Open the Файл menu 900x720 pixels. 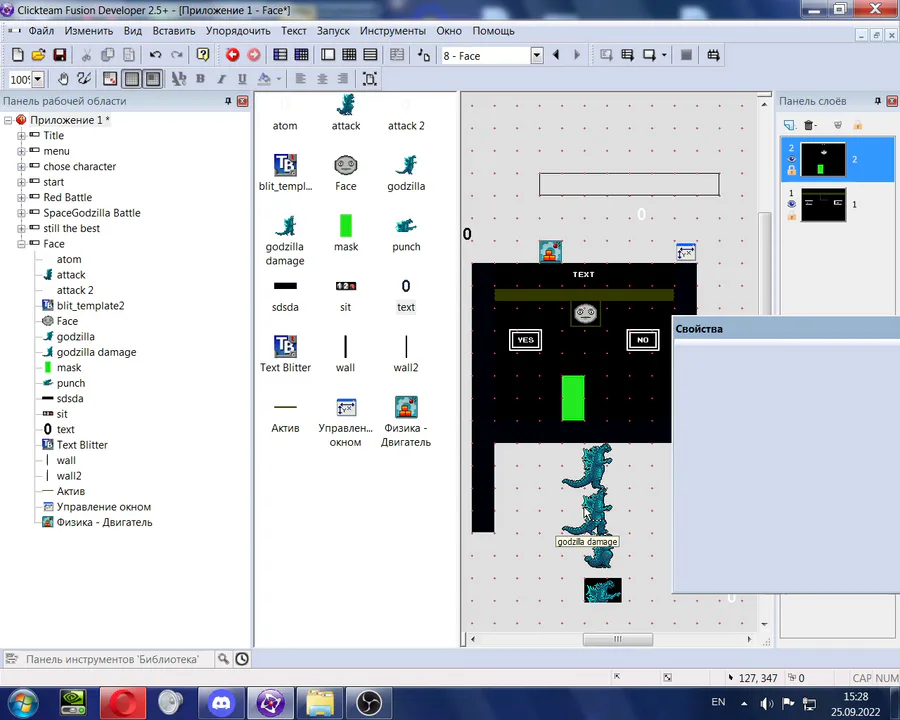coord(41,31)
